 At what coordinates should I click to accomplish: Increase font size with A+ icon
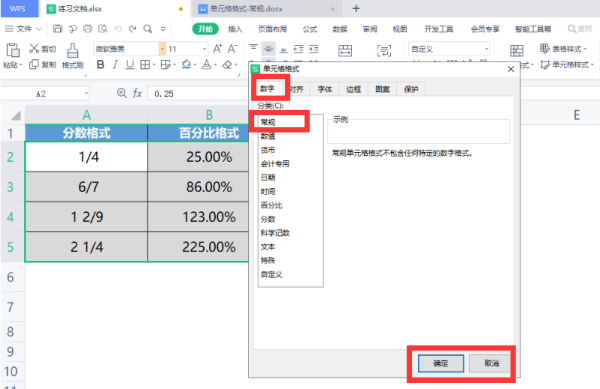[x=217, y=49]
